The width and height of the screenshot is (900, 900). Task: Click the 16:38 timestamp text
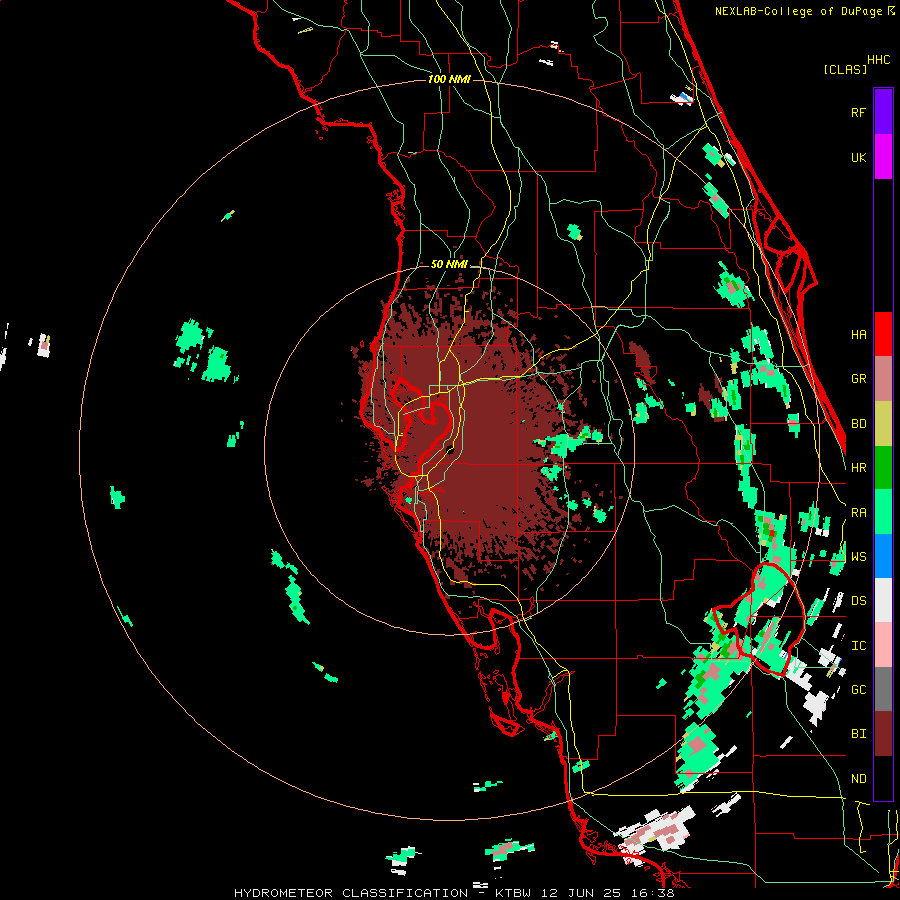coord(651,893)
